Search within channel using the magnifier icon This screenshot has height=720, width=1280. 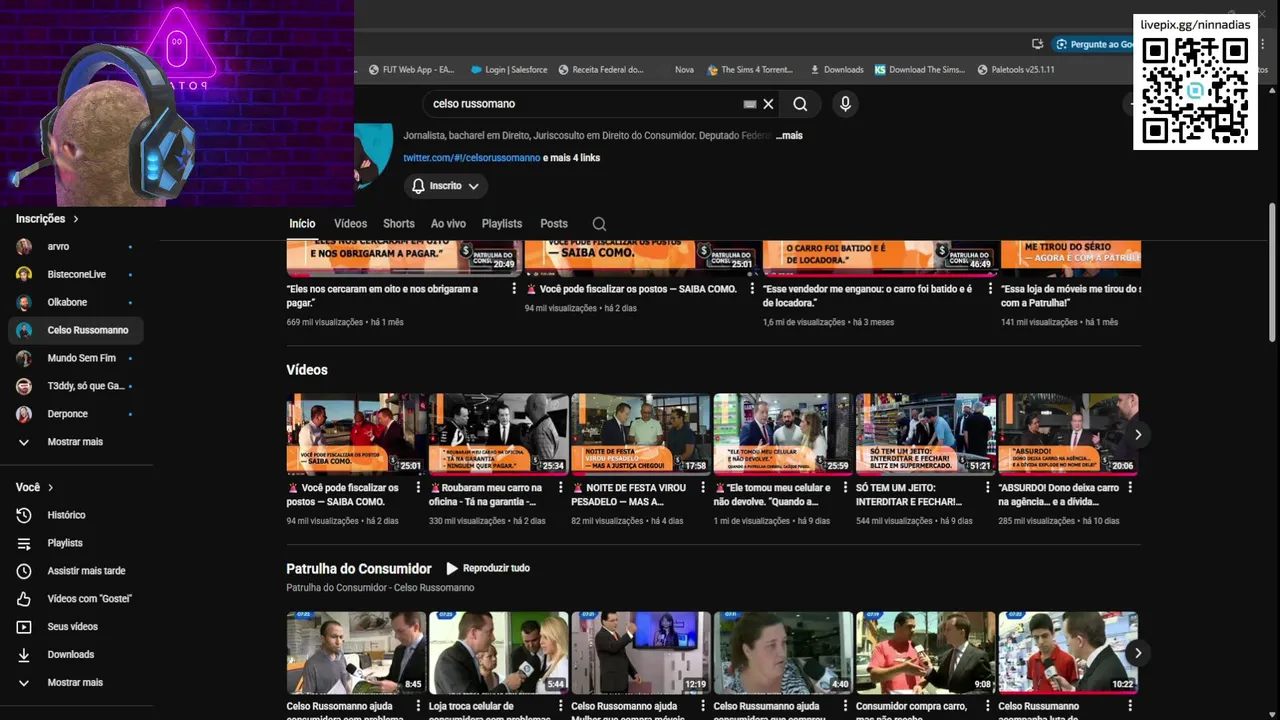599,224
